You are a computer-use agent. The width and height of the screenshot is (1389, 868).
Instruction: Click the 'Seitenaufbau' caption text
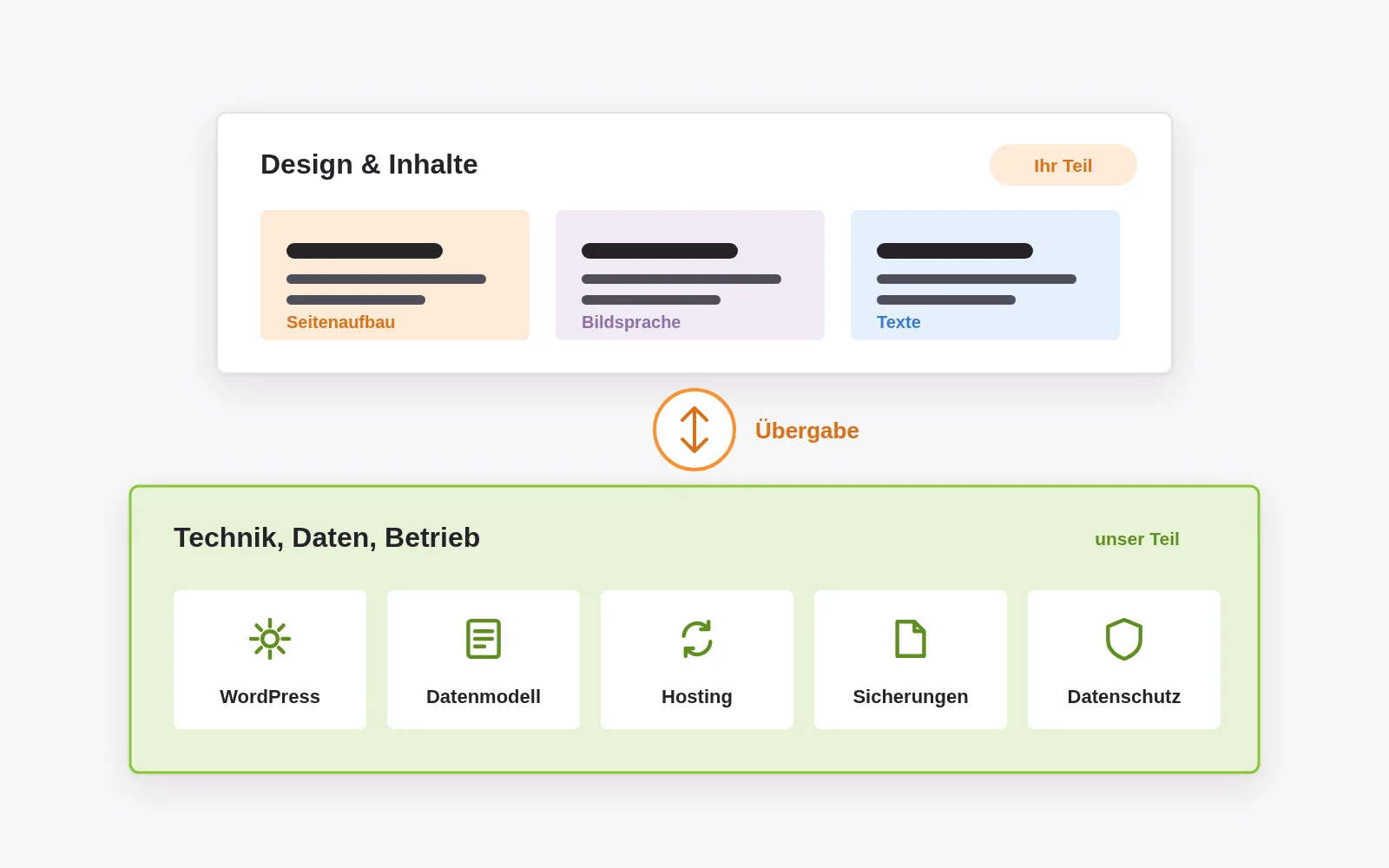coord(340,322)
